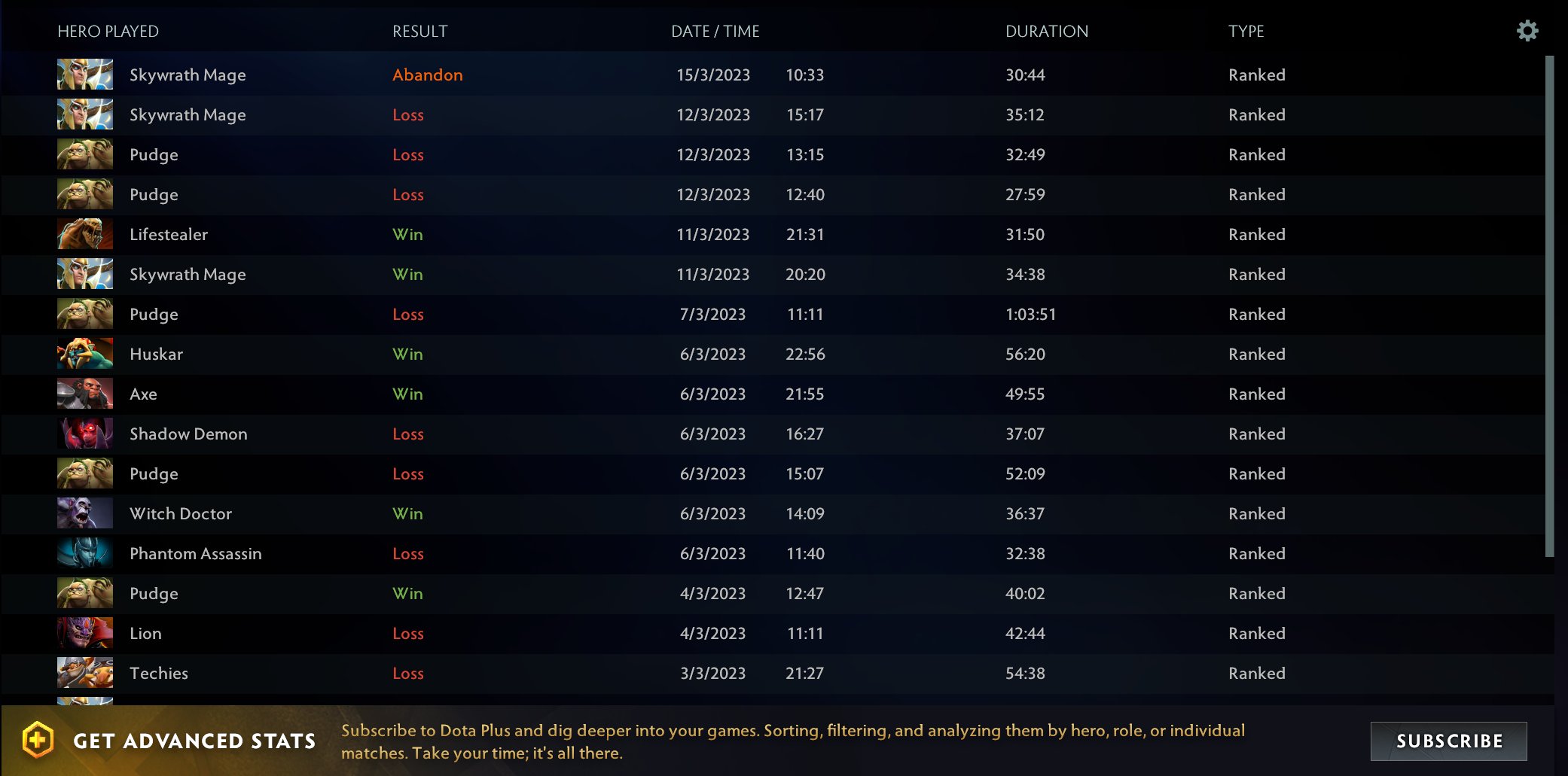Click the Lion hero portrait
This screenshot has width=1568, height=776.
[84, 633]
